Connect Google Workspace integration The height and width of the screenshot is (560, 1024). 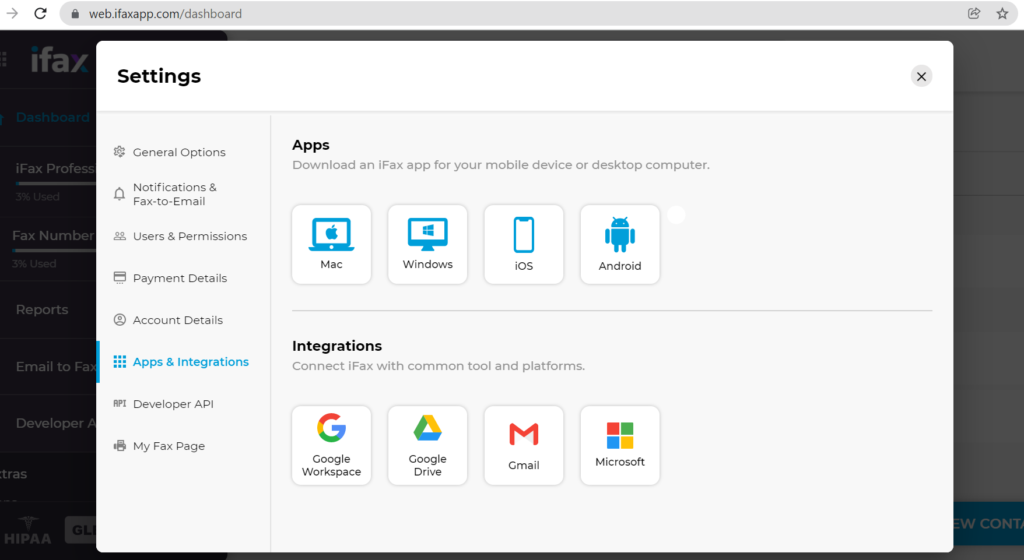(331, 445)
